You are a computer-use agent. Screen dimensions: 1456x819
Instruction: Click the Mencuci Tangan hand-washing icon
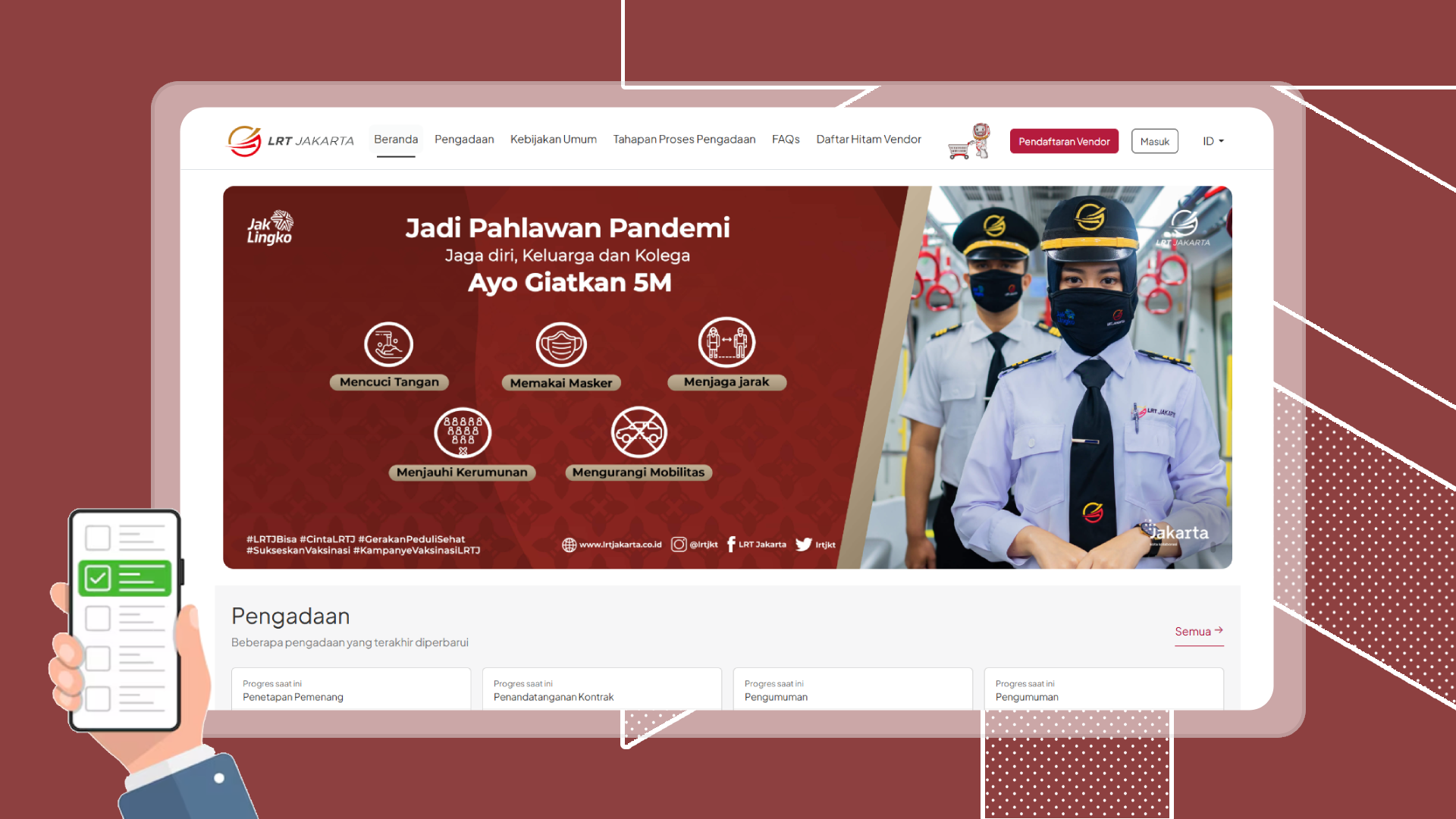click(388, 344)
